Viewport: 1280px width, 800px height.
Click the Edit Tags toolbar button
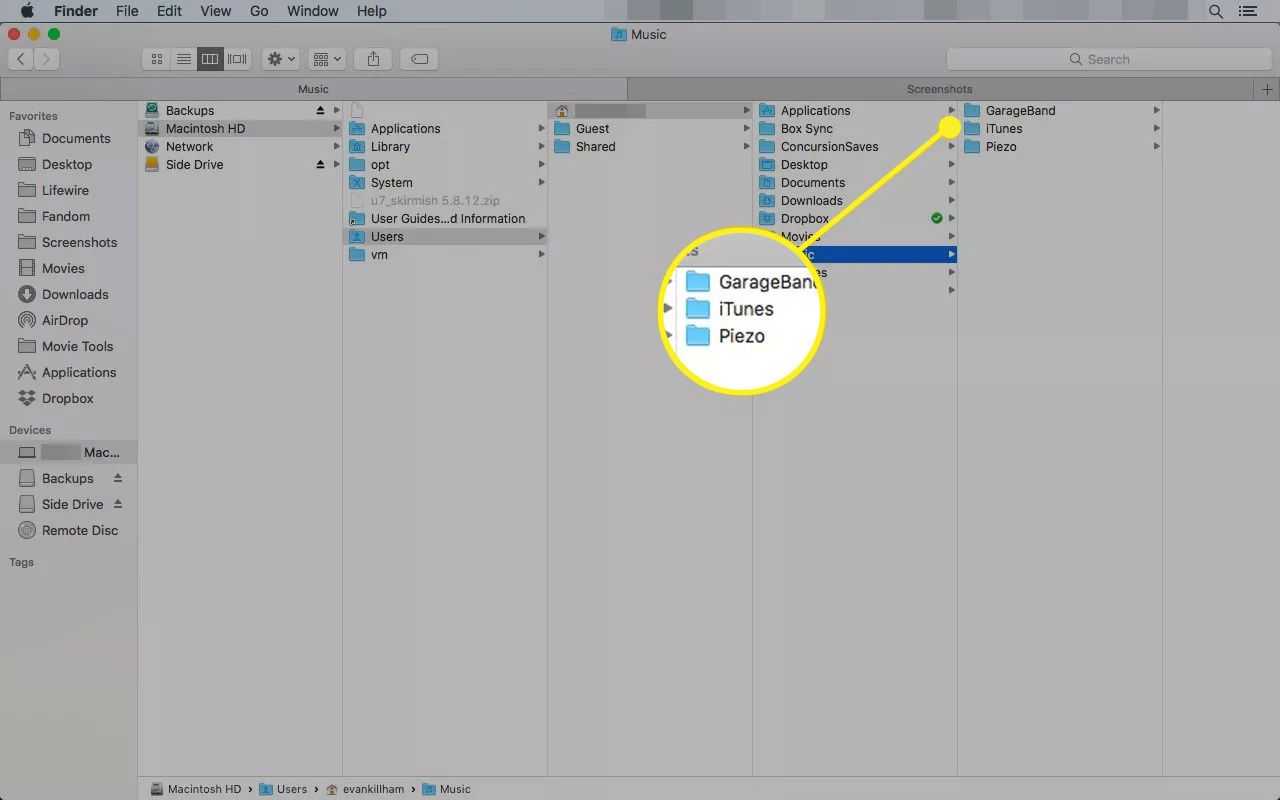420,59
